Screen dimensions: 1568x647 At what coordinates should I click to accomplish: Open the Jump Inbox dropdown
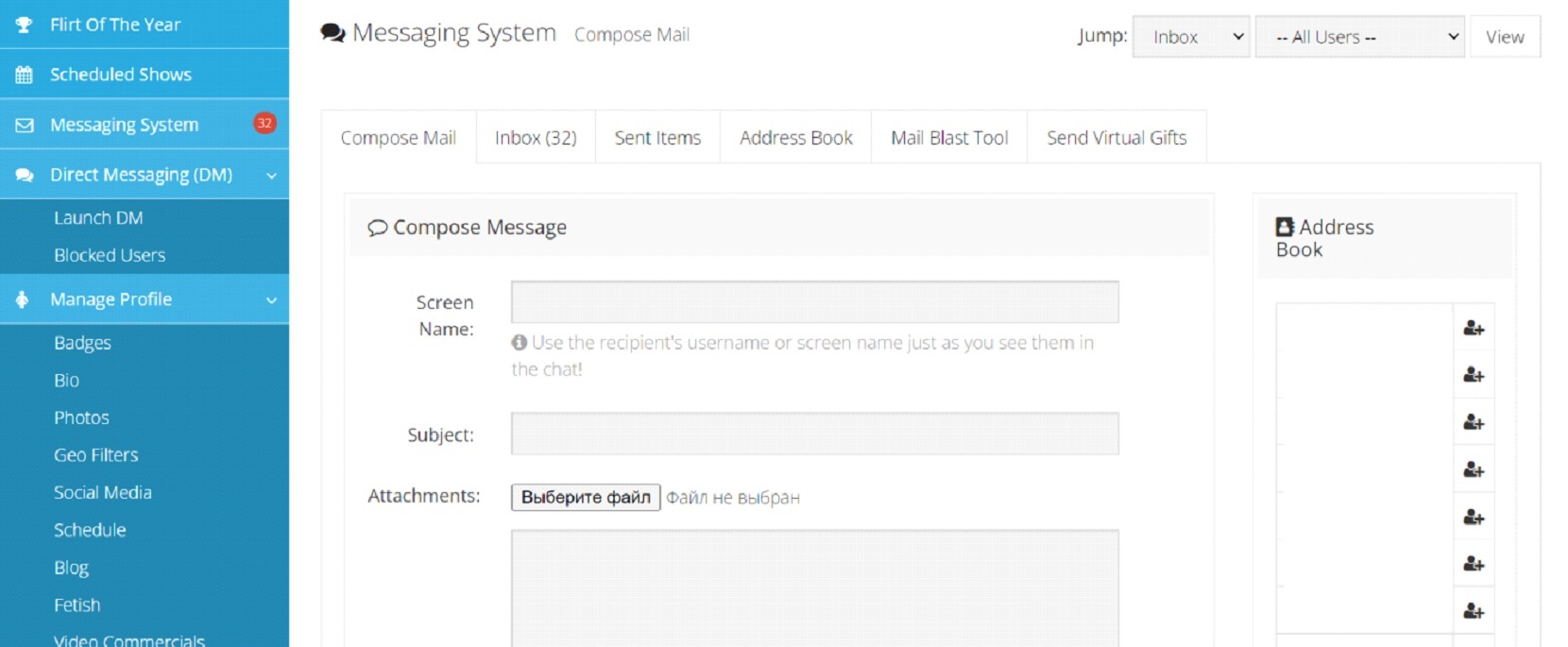1191,37
